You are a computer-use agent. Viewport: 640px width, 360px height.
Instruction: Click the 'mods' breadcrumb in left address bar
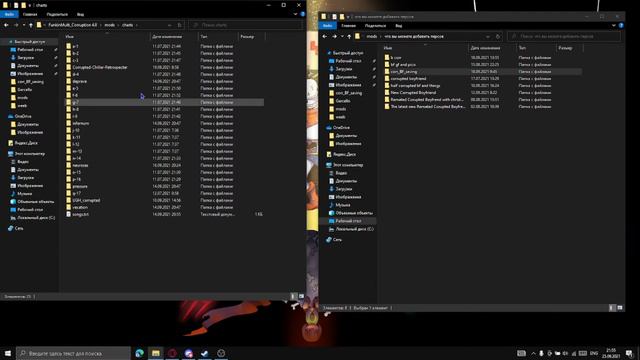109,25
